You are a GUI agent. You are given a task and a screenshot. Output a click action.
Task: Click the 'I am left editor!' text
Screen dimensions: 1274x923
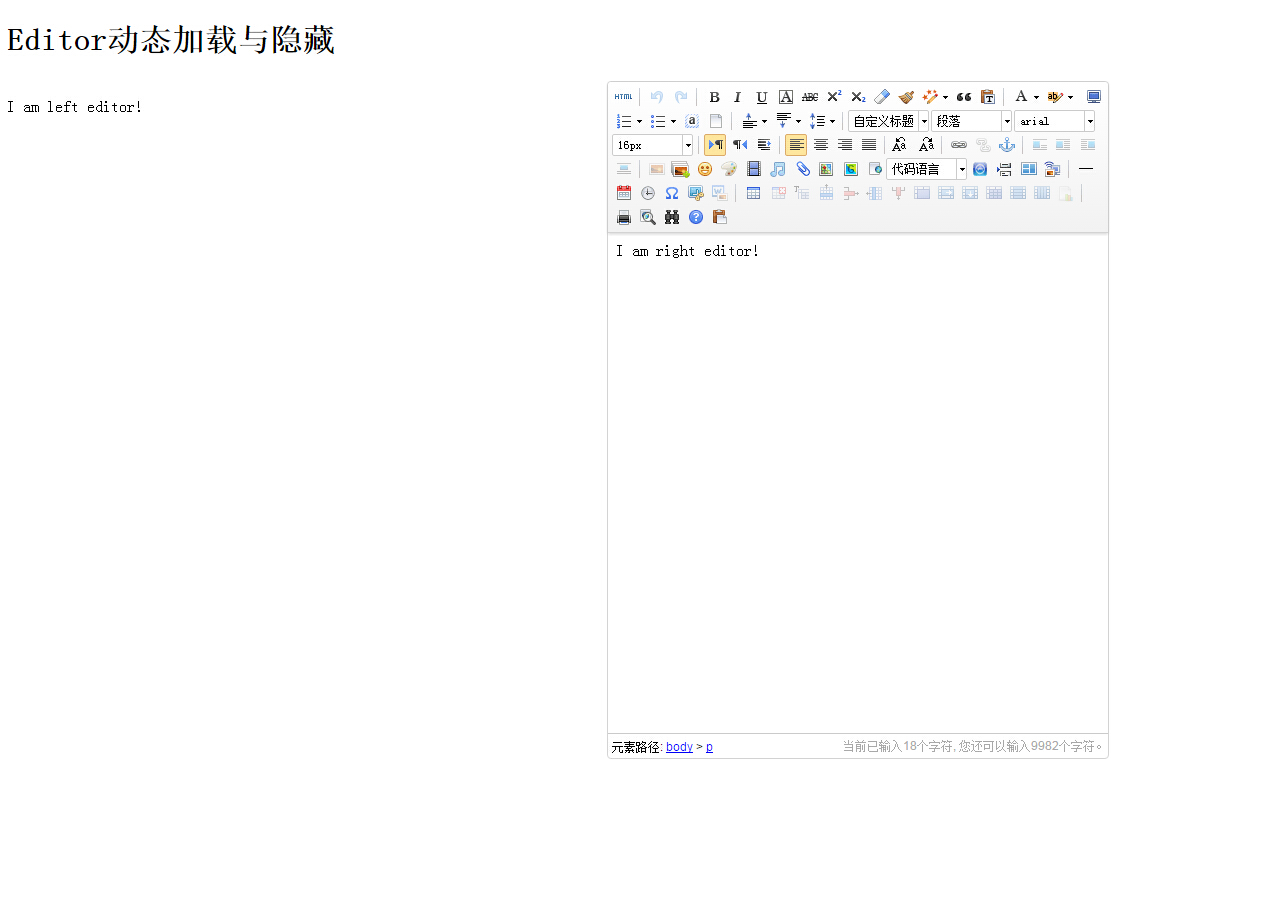click(x=75, y=107)
